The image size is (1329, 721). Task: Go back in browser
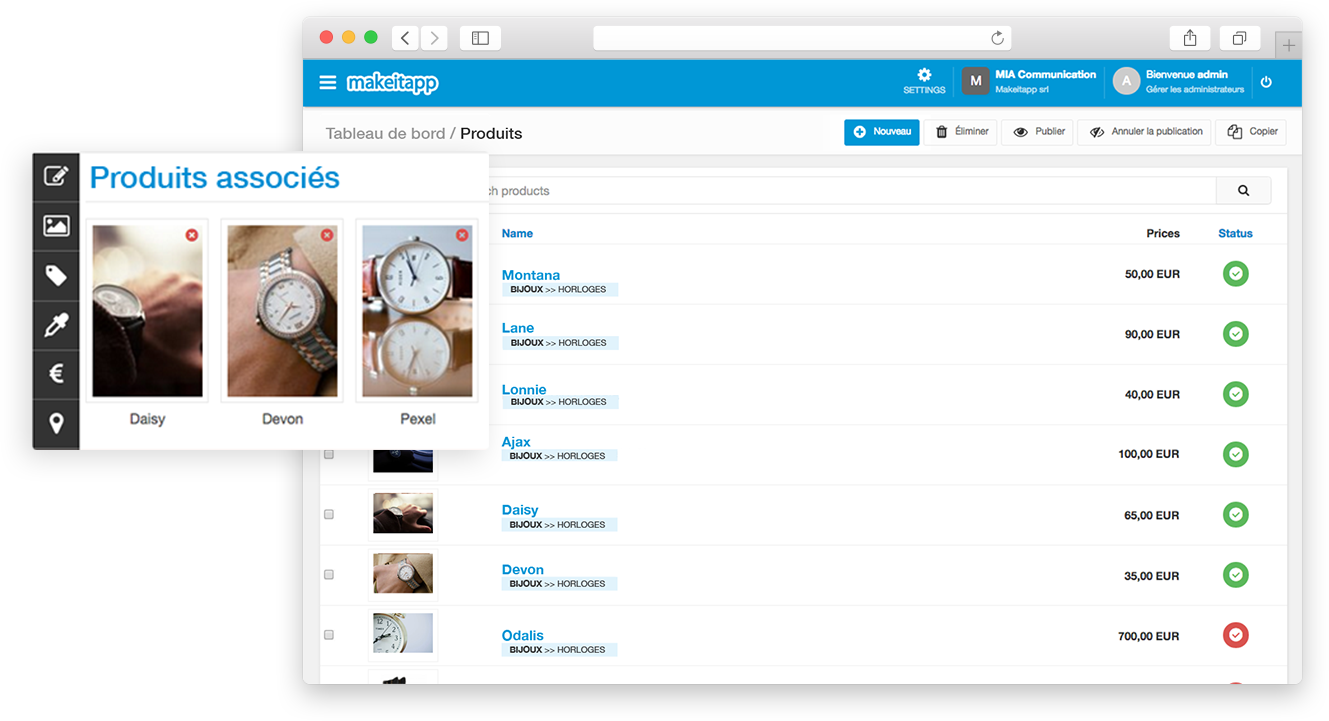pos(405,38)
